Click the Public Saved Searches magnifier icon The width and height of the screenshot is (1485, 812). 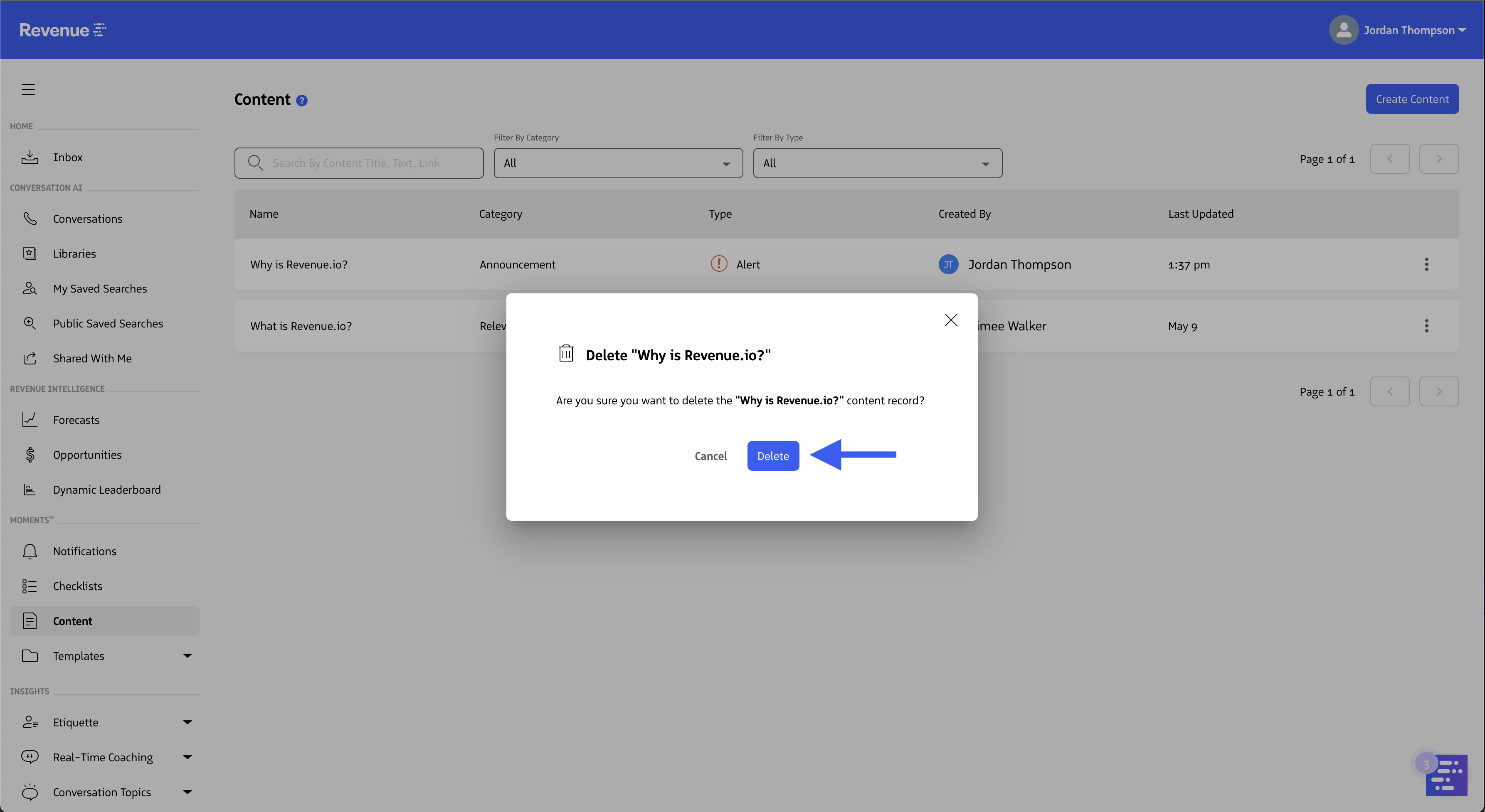tap(30, 323)
